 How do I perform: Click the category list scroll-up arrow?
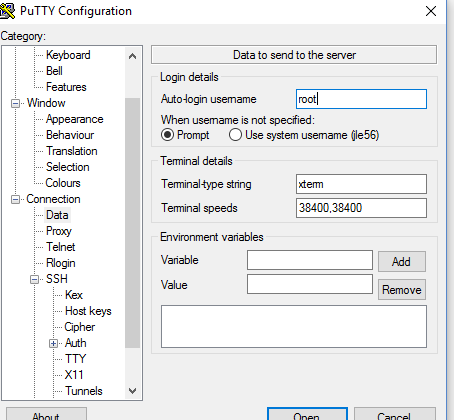tap(132, 56)
